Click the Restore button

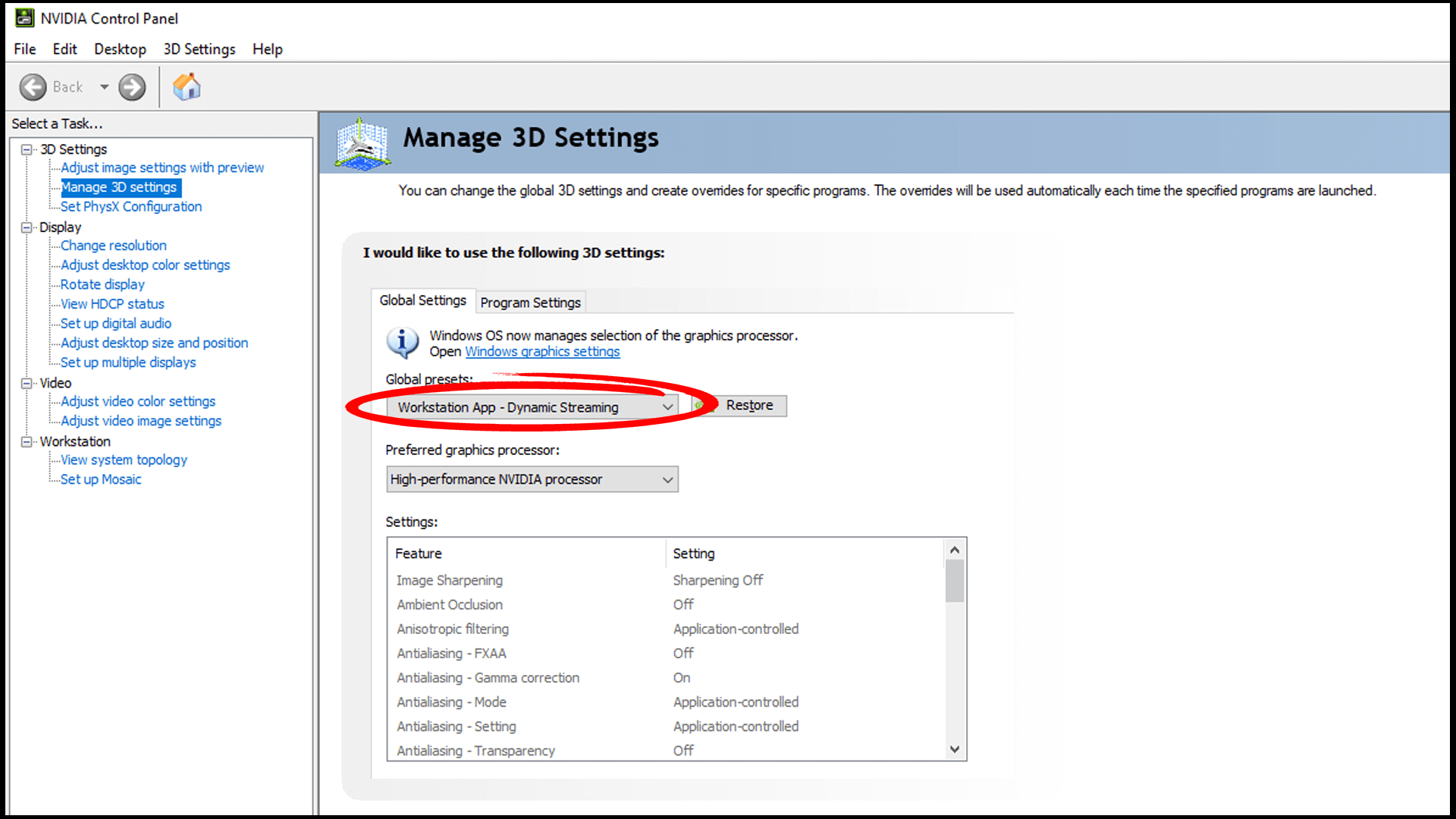pos(739,406)
